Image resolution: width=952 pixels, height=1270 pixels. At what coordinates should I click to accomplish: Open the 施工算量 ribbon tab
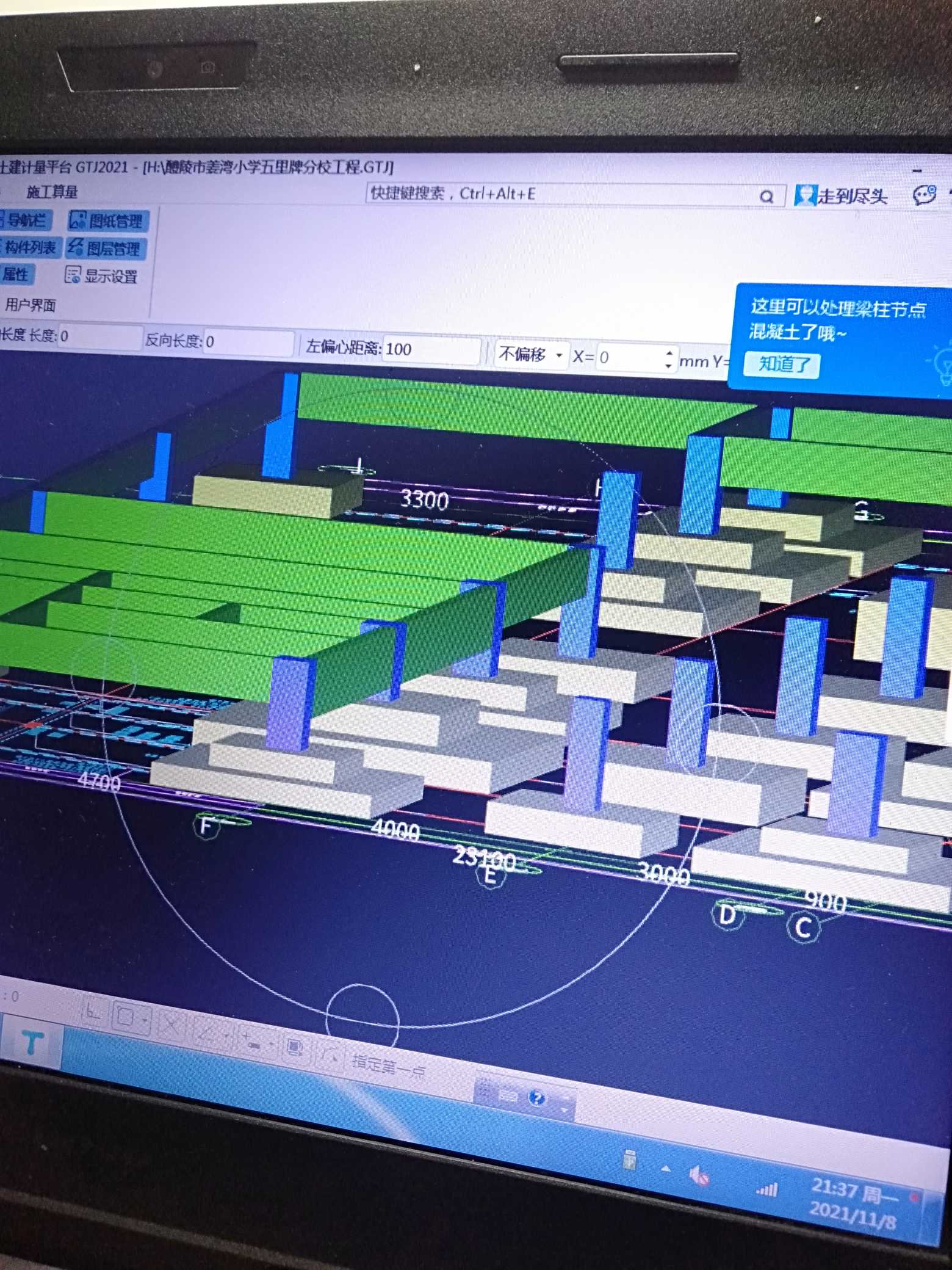point(52,192)
